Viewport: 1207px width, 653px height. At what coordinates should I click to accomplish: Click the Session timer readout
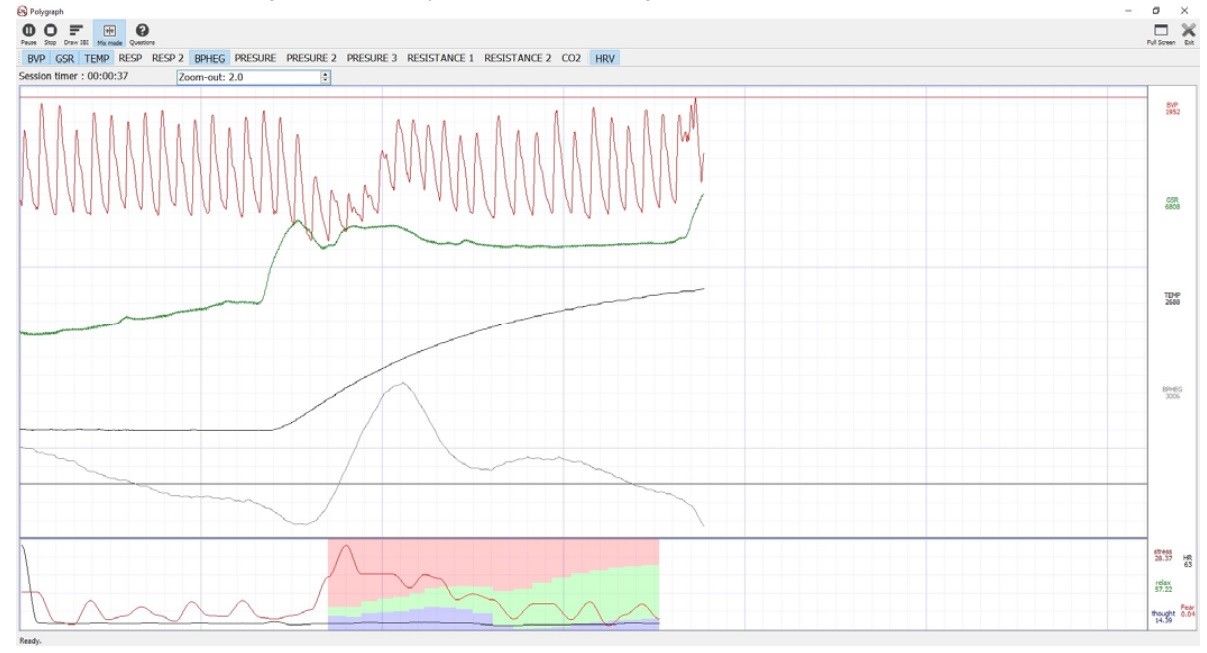click(74, 76)
